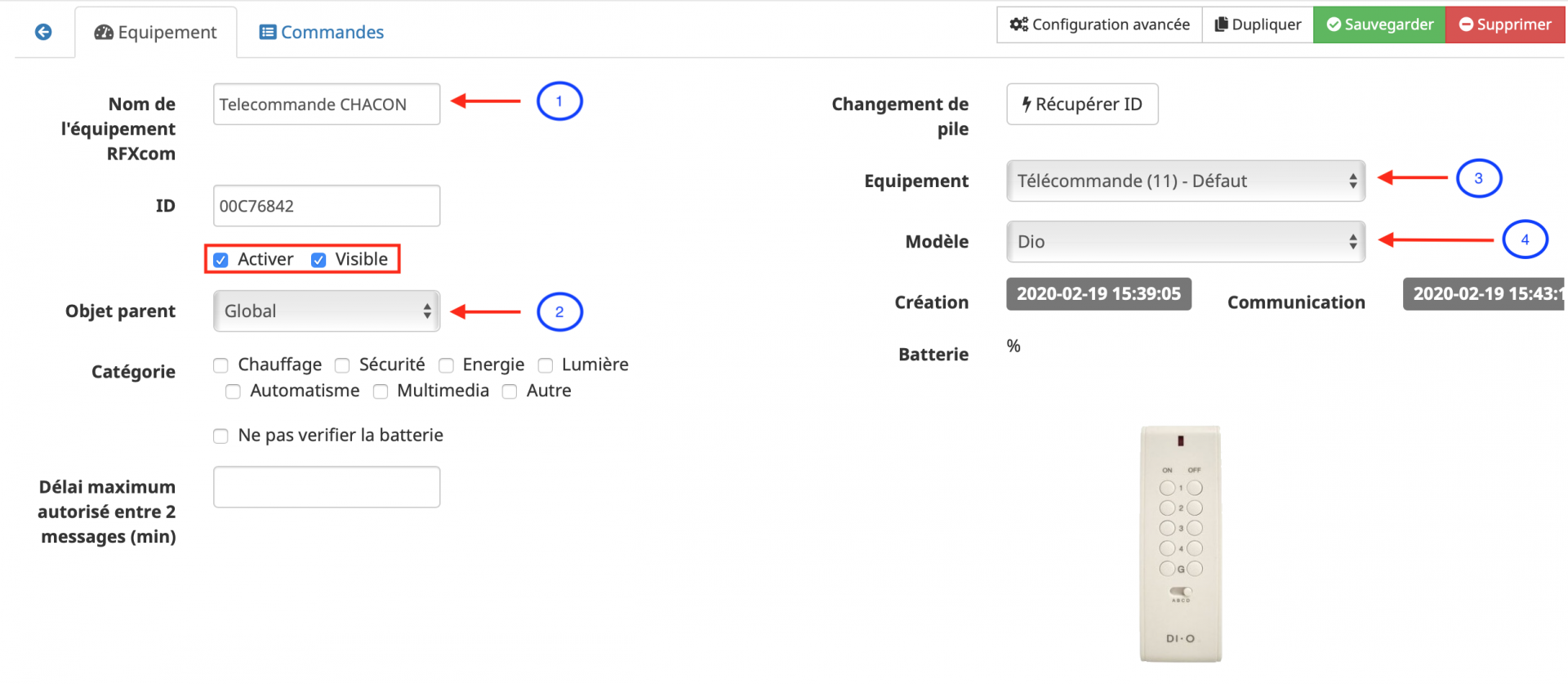Screen dimensions: 1568x684
Task: Click the Dio remote control image
Action: (x=1180, y=543)
